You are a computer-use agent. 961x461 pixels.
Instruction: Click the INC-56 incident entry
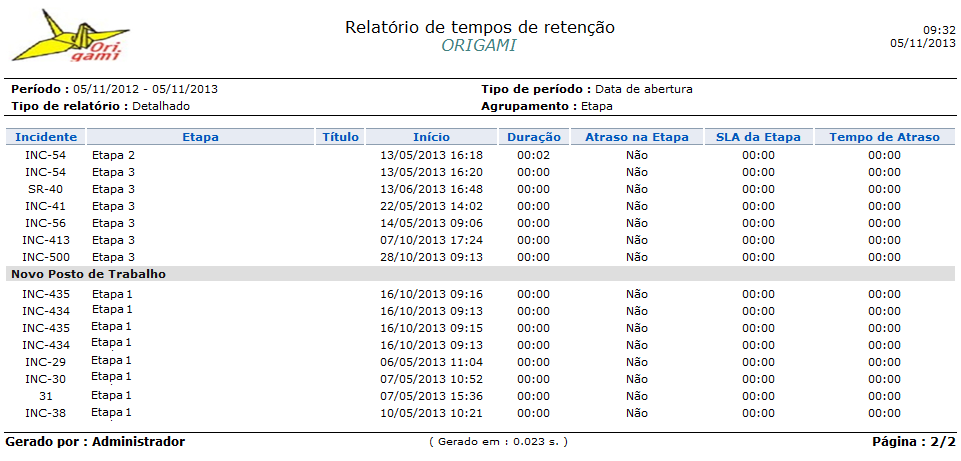click(x=46, y=223)
